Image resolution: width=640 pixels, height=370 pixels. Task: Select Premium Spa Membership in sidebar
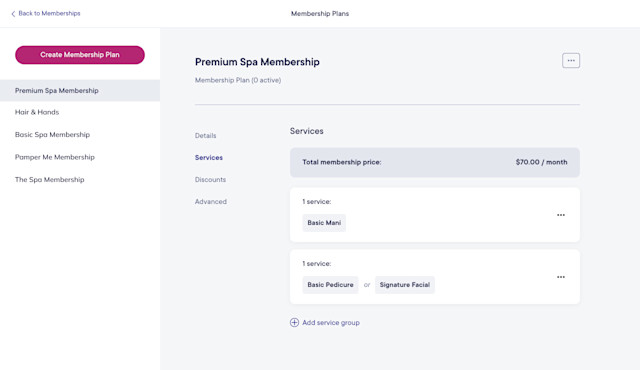tap(80, 91)
